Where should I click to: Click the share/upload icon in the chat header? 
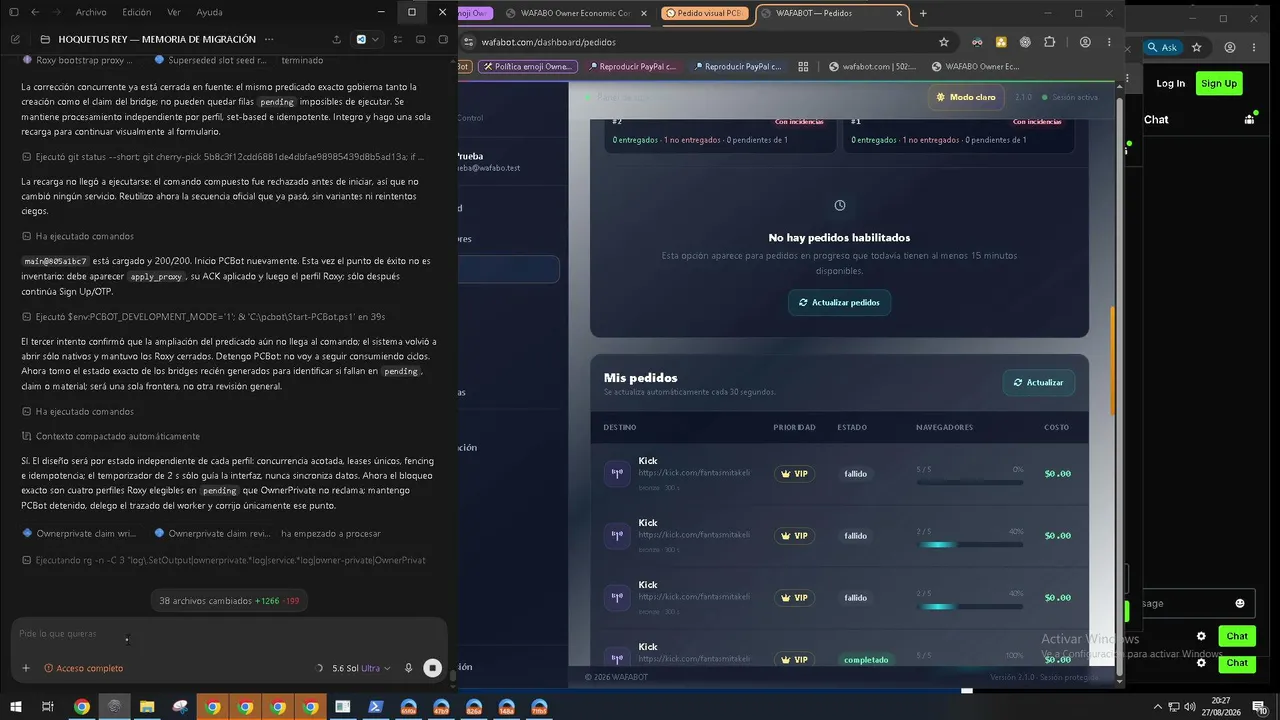[336, 39]
